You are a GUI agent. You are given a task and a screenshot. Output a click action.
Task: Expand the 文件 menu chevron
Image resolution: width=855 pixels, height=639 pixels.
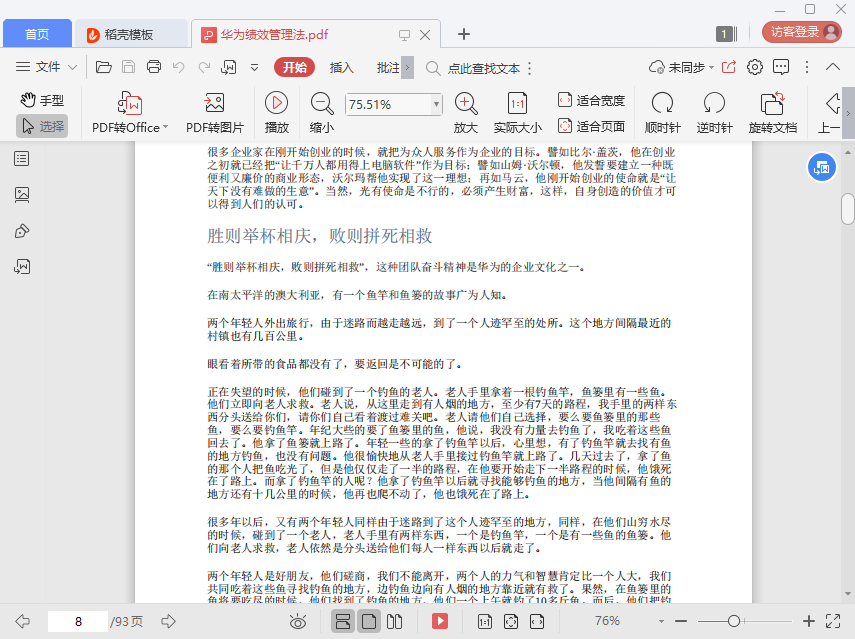(x=72, y=68)
